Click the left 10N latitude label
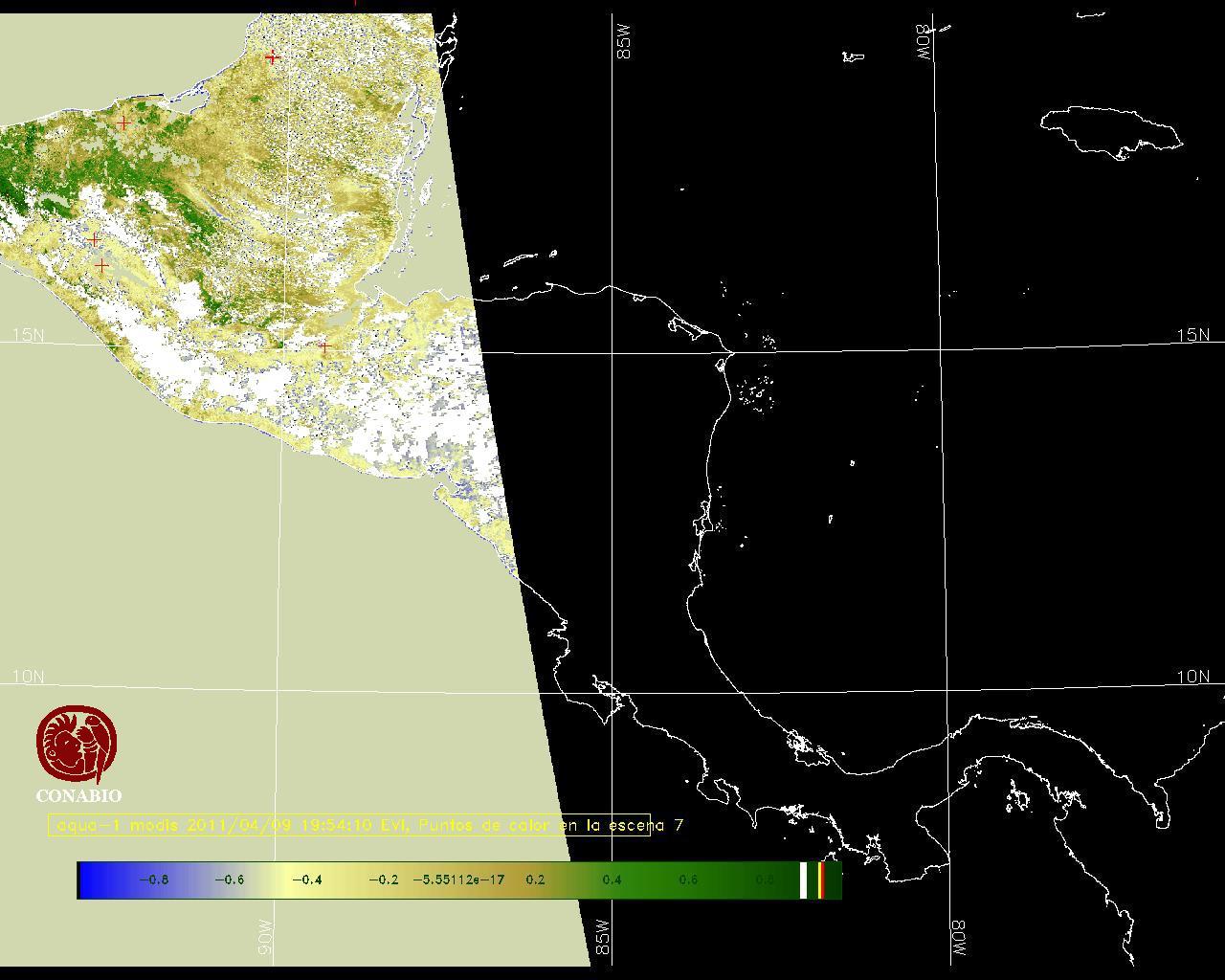The width and height of the screenshot is (1225, 980). click(28, 677)
